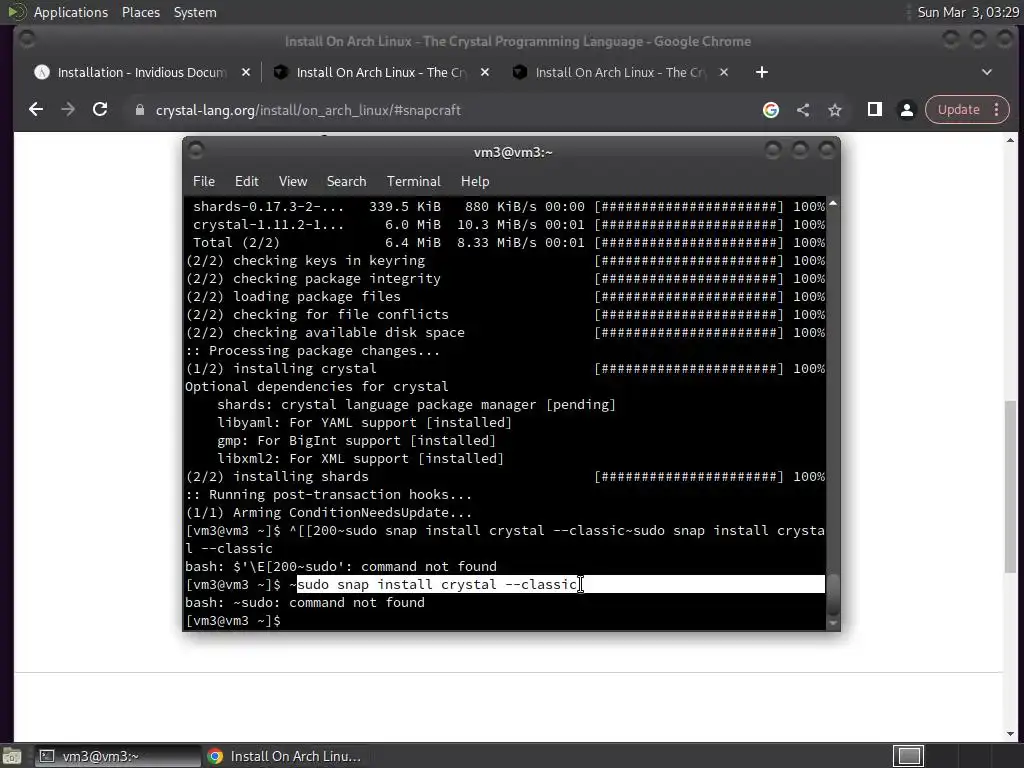
Task: Click the terminal title vm3@vm3:~
Action: pyautogui.click(x=513, y=152)
